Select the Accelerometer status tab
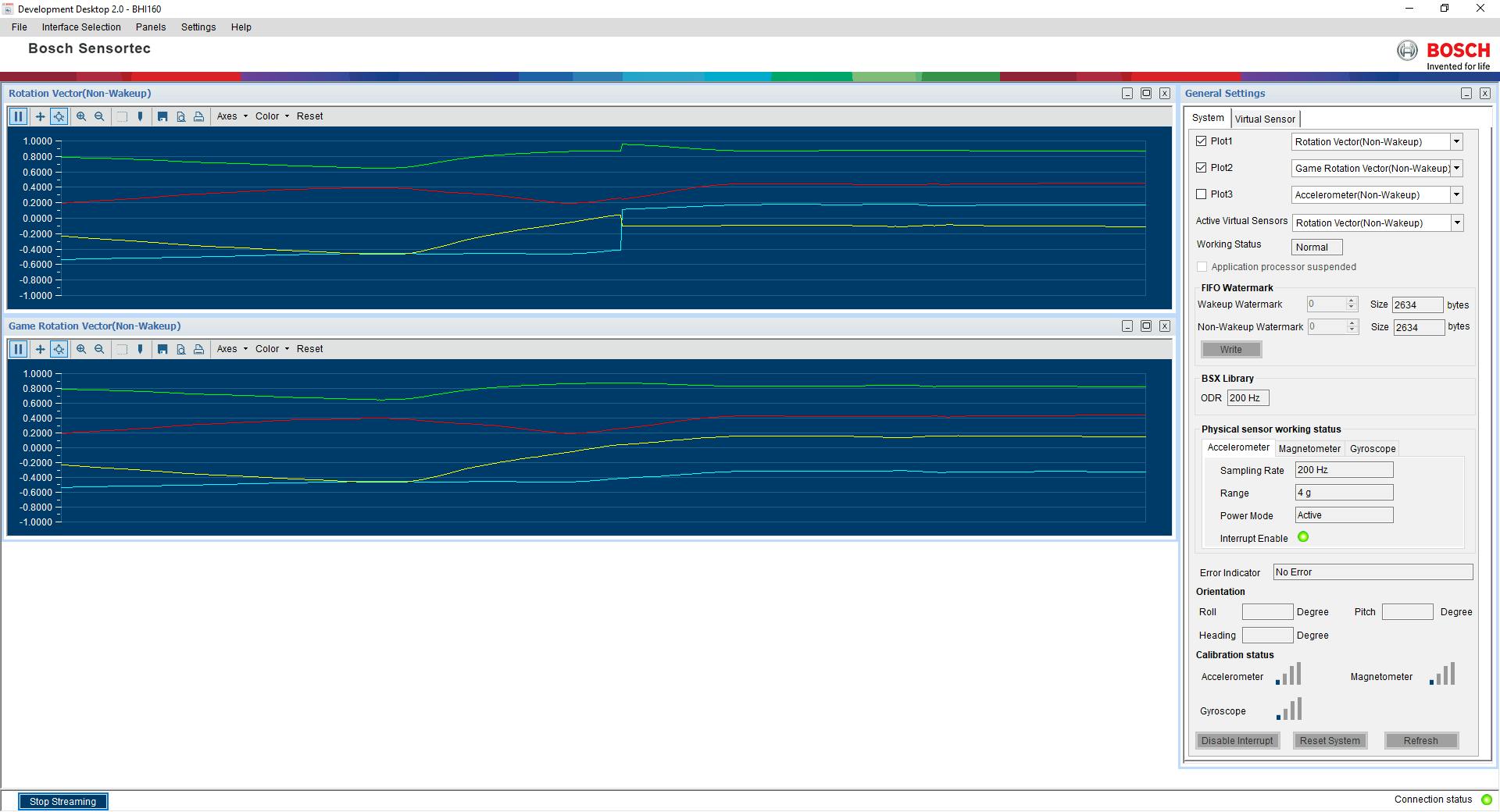 1238,448
